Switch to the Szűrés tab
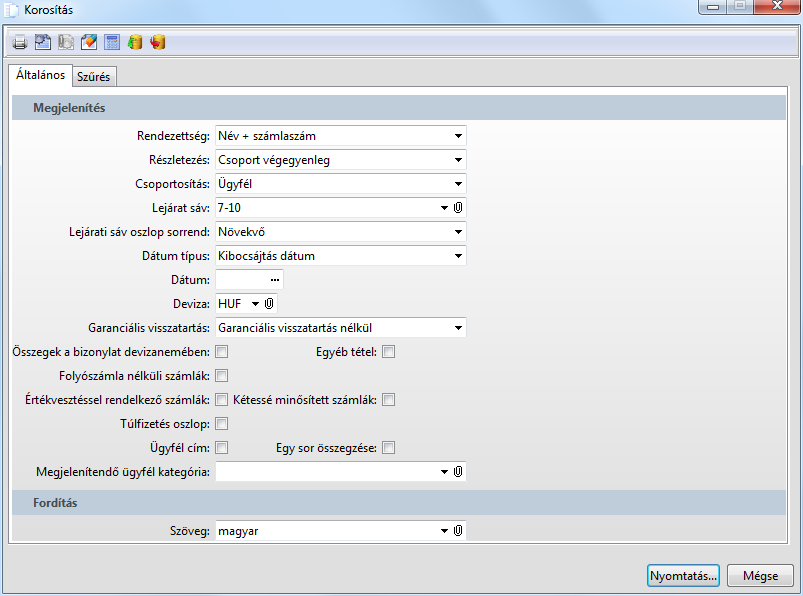This screenshot has height=596, width=803. [x=94, y=77]
